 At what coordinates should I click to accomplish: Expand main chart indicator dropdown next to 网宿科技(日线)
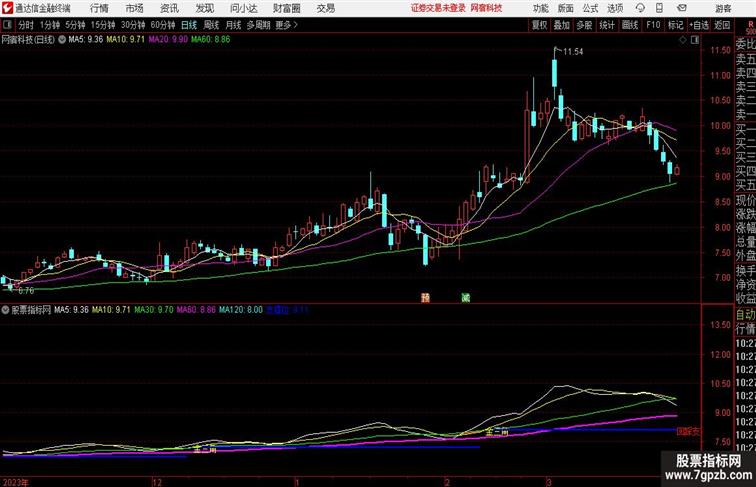tap(62, 40)
